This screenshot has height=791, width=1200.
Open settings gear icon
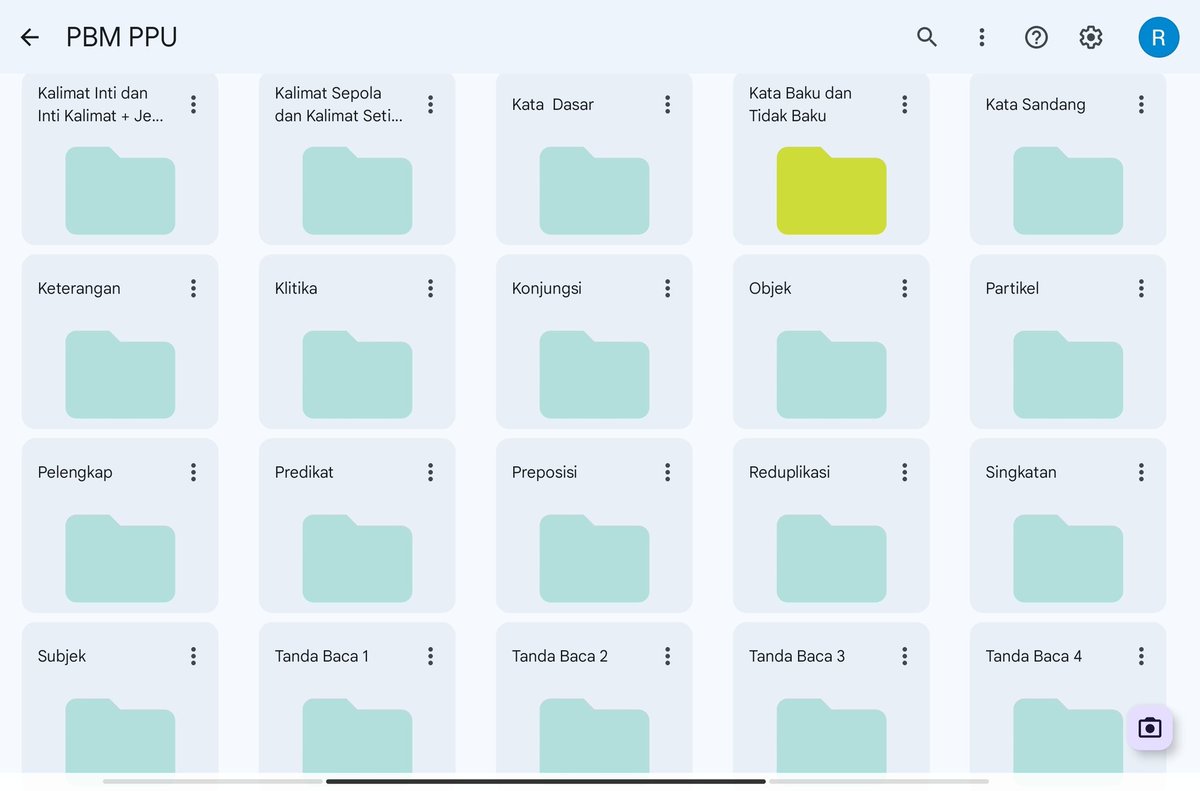[1091, 38]
